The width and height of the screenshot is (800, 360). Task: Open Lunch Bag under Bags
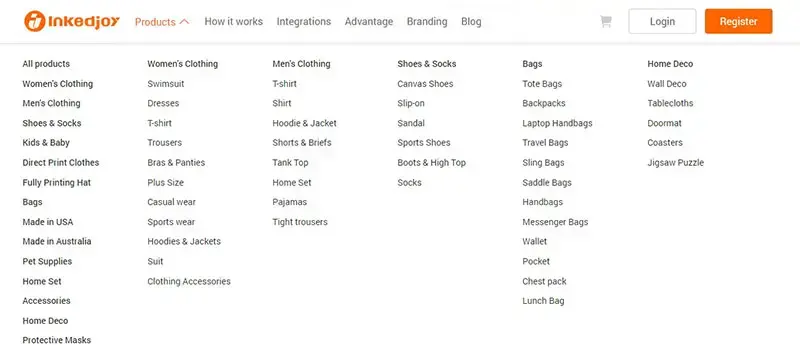pos(543,301)
